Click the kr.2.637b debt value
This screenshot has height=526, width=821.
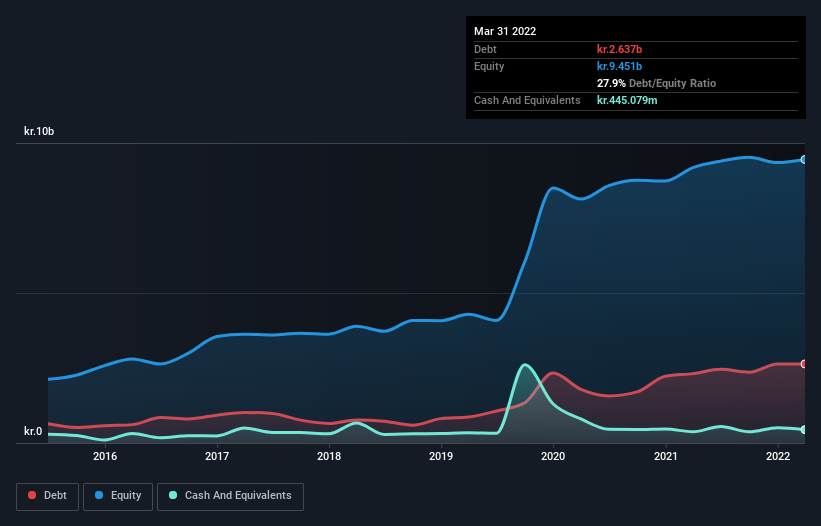(x=619, y=49)
